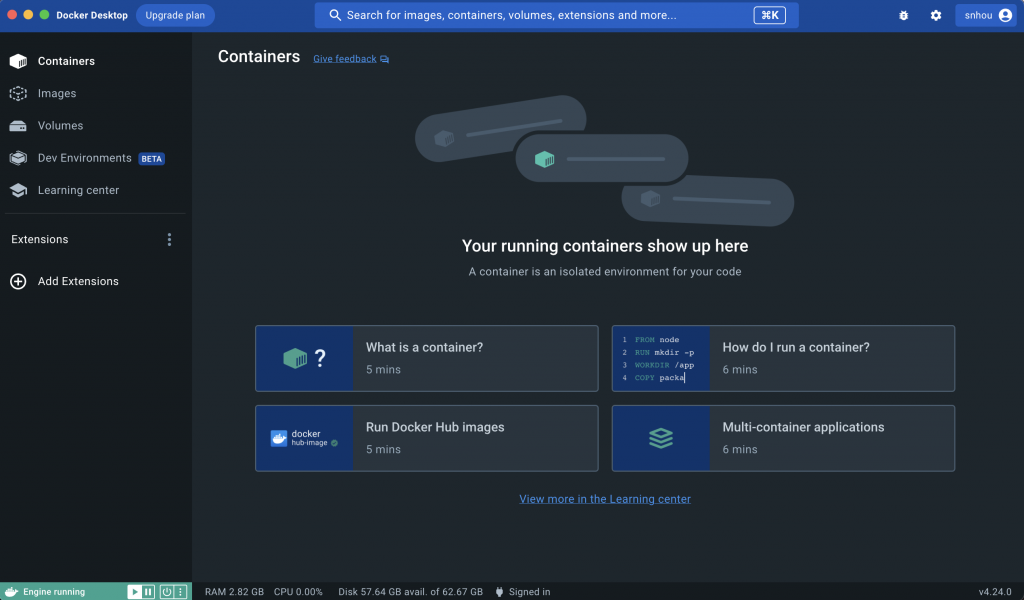Screen dimensions: 1024x600
Task: Follow View more in the Learning center
Action: coord(605,499)
